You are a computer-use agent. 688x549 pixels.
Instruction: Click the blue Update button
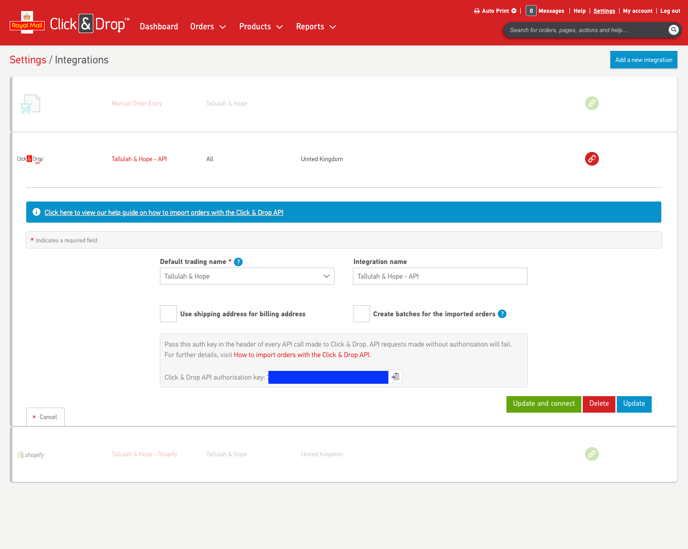coord(634,404)
